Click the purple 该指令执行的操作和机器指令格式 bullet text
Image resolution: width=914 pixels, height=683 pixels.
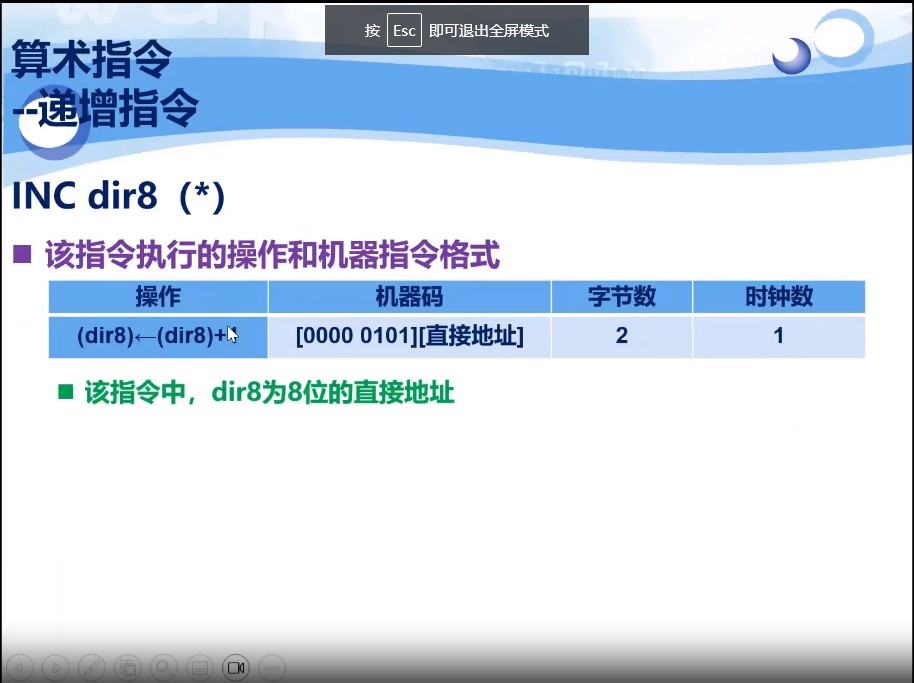272,255
